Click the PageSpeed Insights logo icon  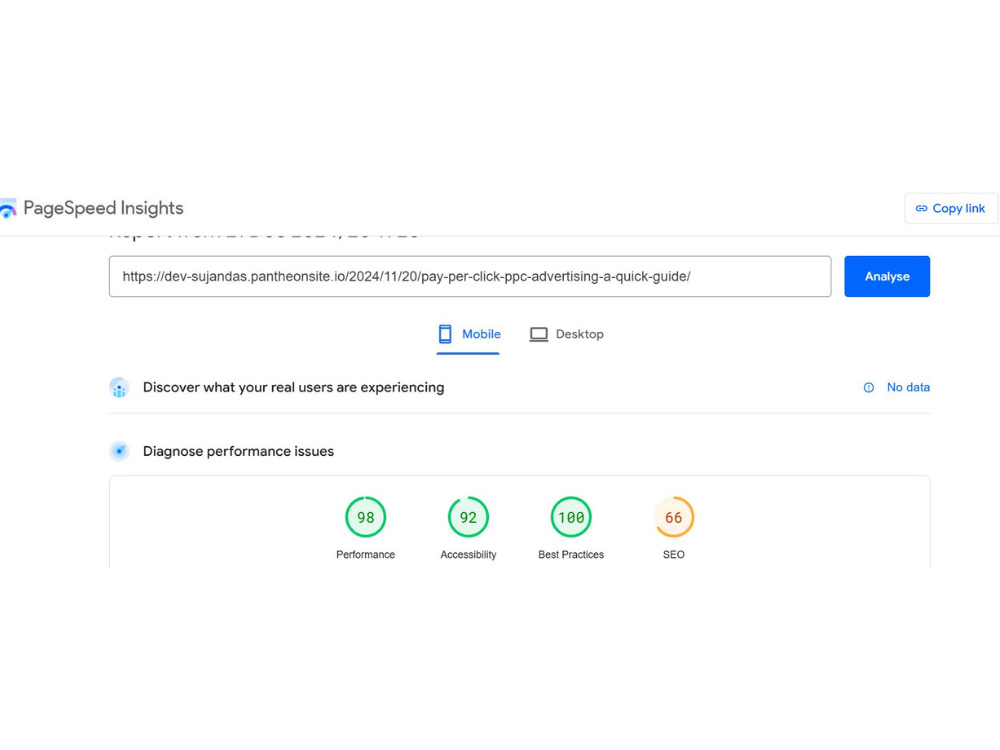pyautogui.click(x=8, y=209)
